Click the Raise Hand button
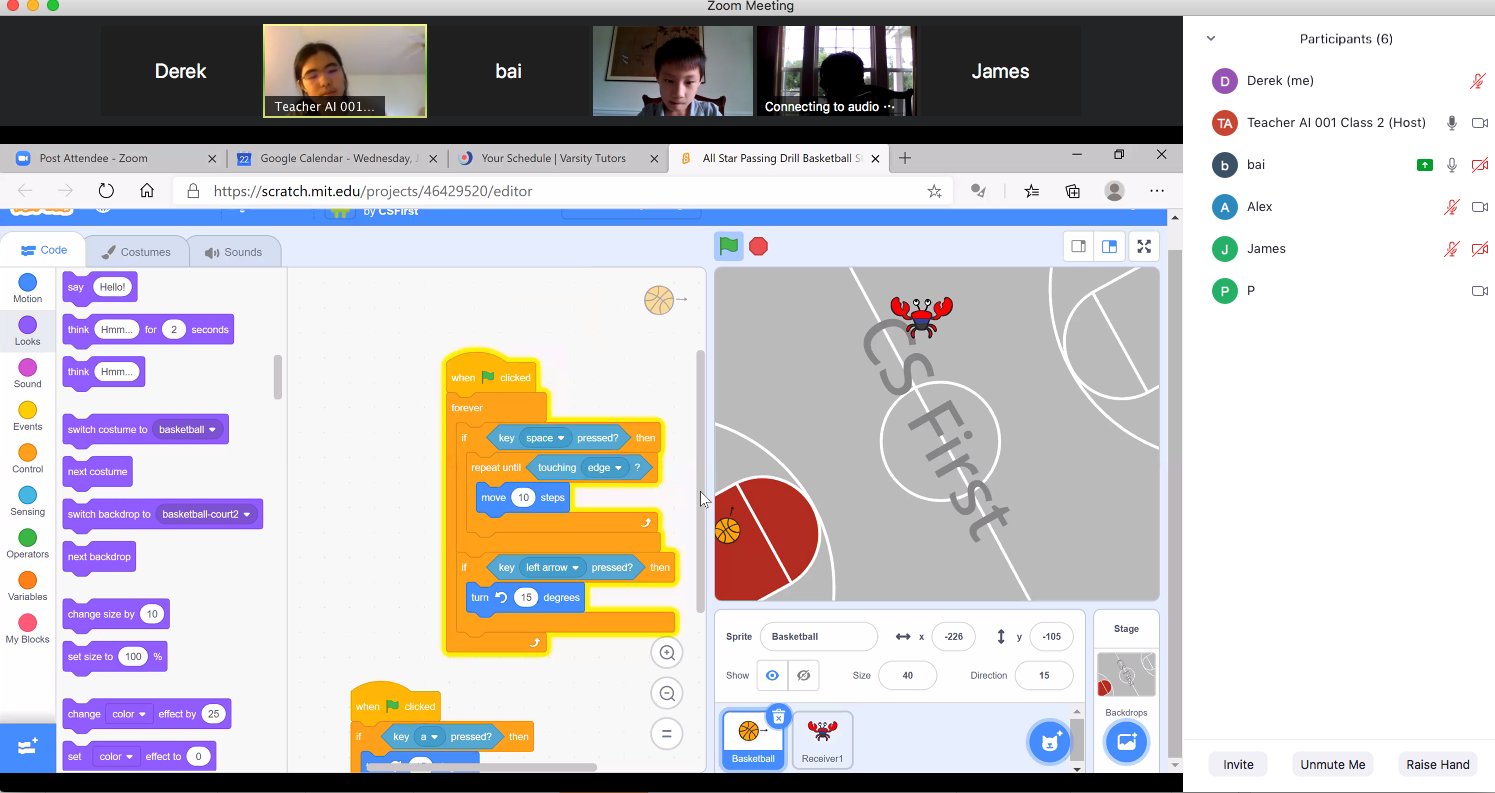This screenshot has width=1495, height=793. tap(1437, 764)
